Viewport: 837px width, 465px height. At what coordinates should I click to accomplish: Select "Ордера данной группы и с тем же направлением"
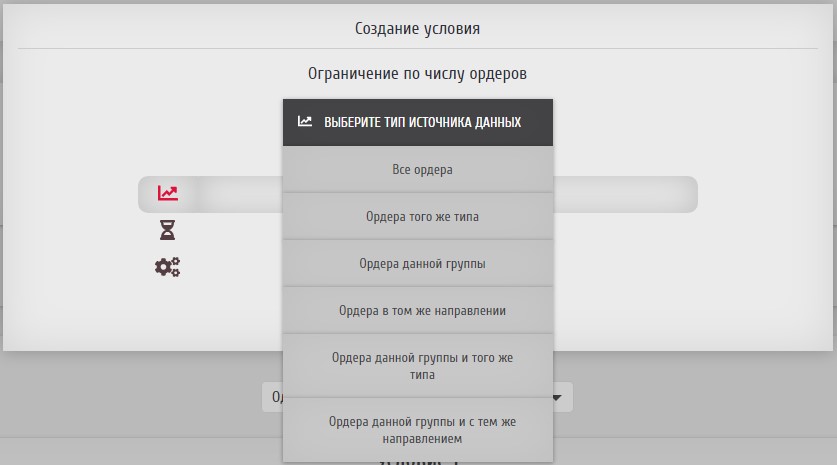click(x=417, y=430)
